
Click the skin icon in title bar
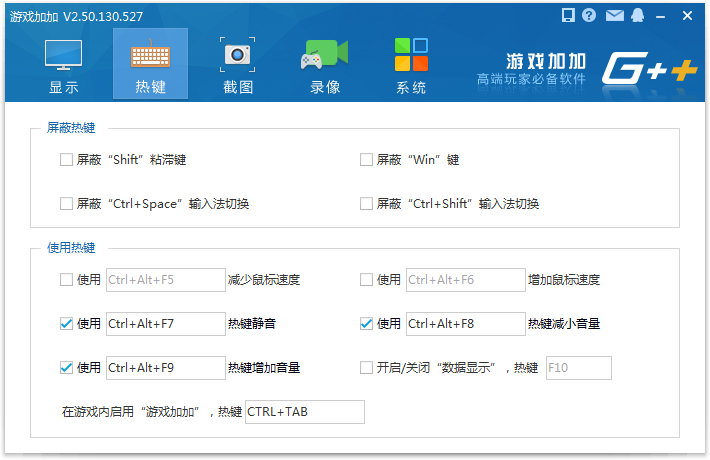tap(567, 16)
